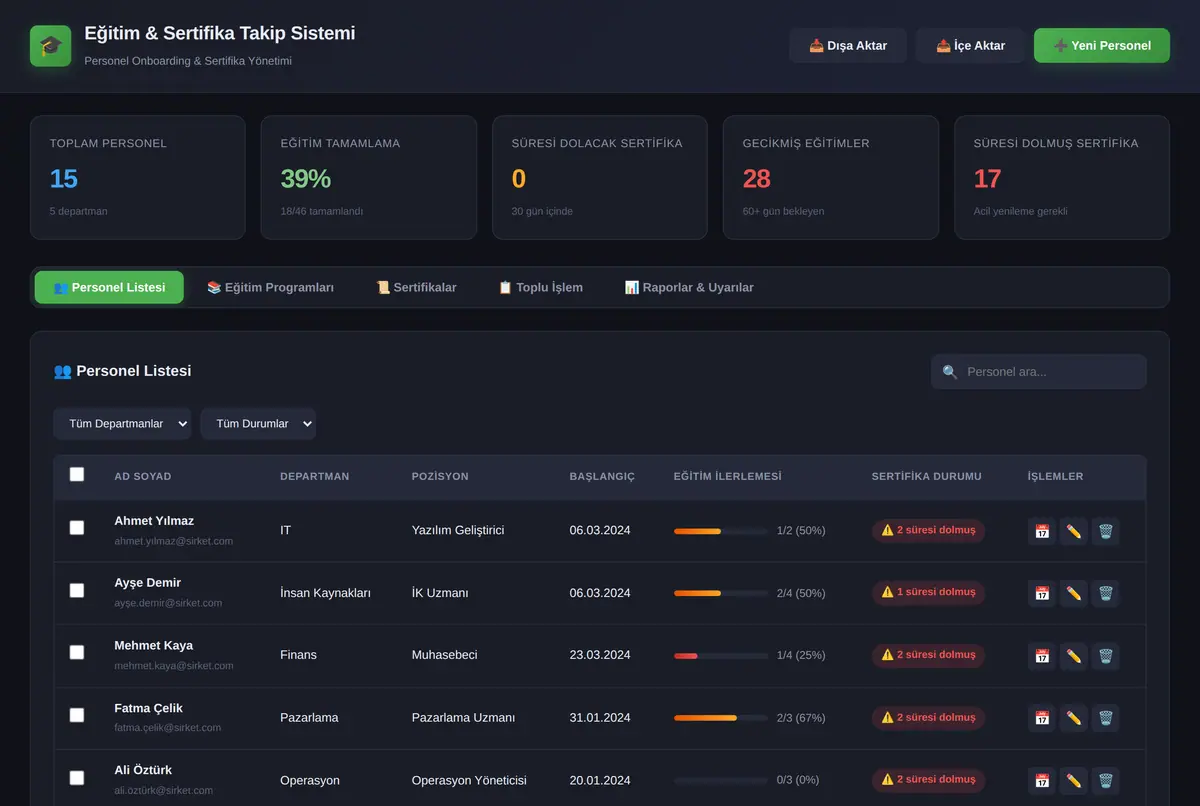
Task: Edit Ayşe Demir with pencil icon
Action: click(1074, 593)
